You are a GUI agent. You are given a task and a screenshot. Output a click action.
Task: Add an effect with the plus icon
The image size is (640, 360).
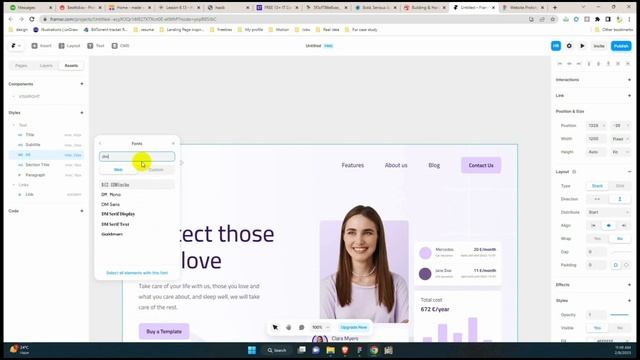click(x=629, y=285)
